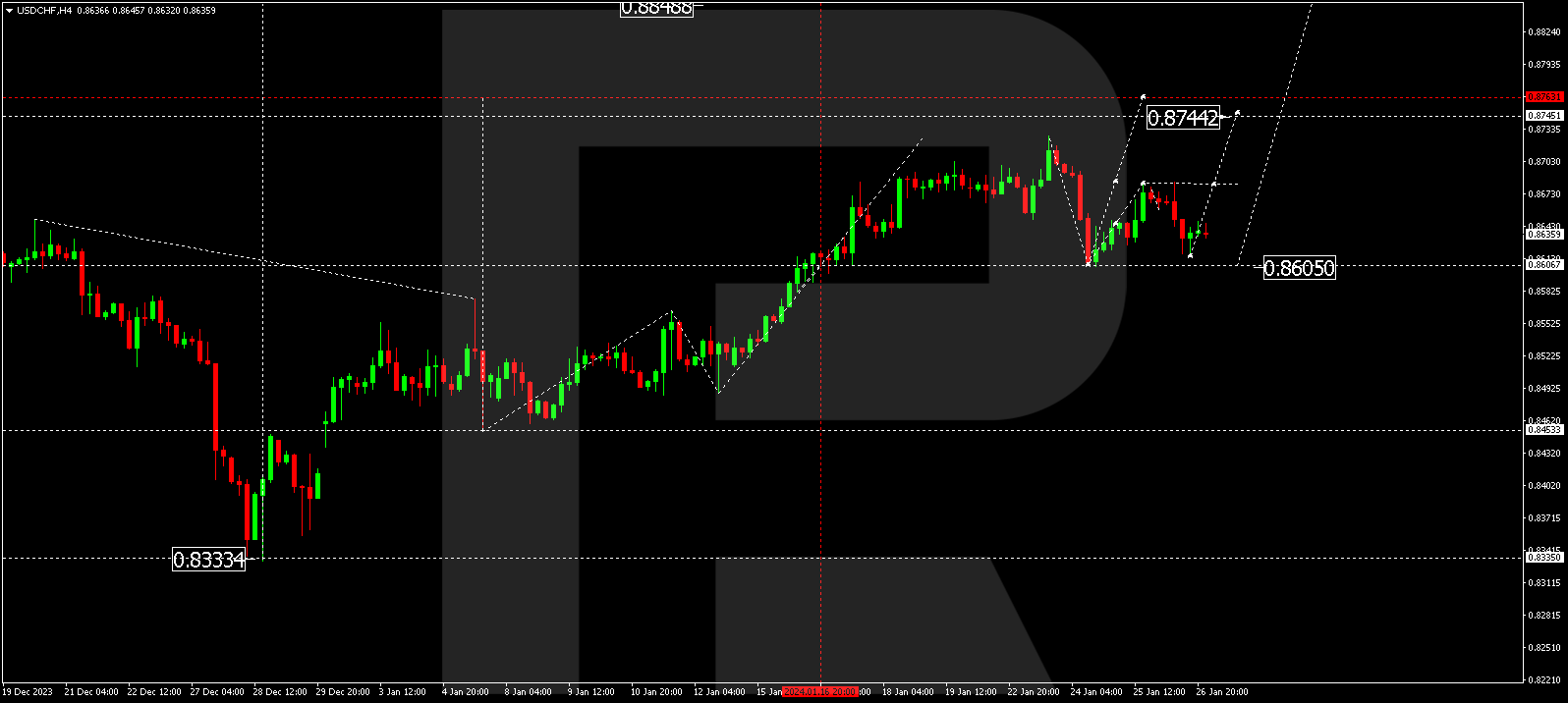Click the 28 Dec 12:00 time label
The width and height of the screenshot is (1568, 703).
[280, 692]
